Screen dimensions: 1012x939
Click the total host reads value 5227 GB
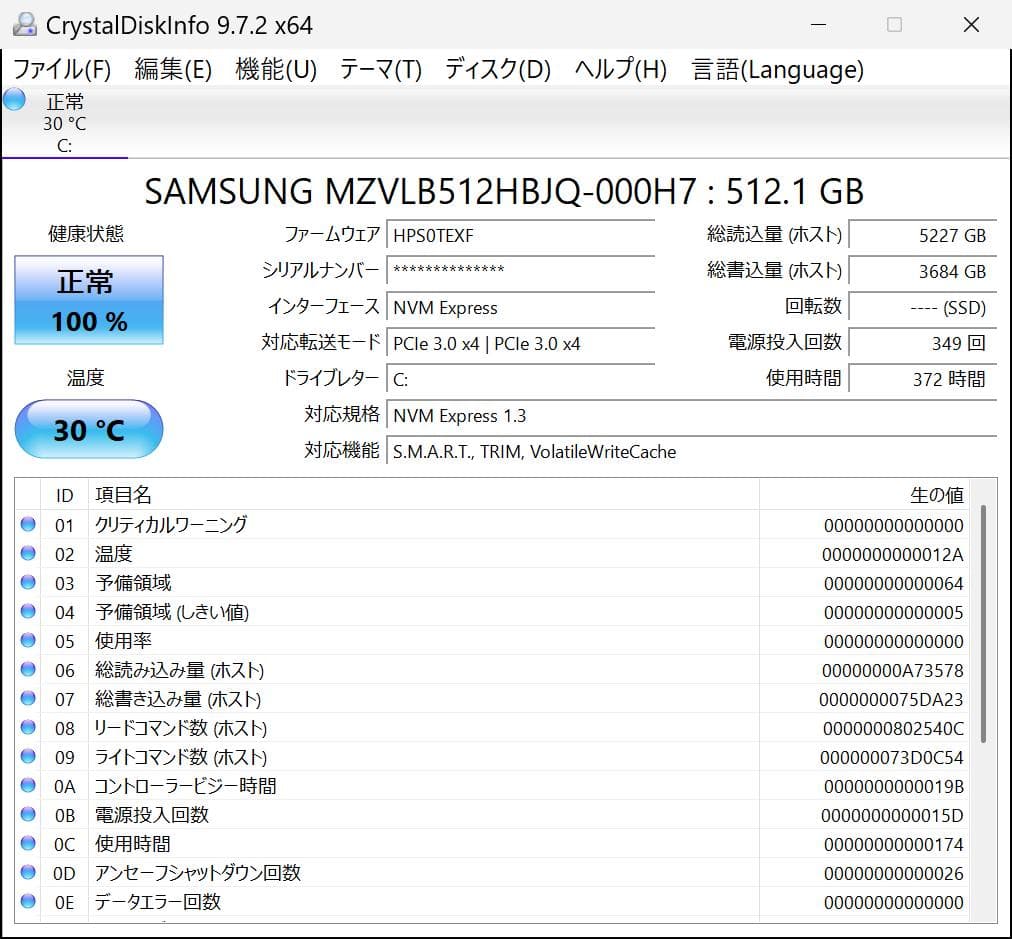pyautogui.click(x=922, y=235)
